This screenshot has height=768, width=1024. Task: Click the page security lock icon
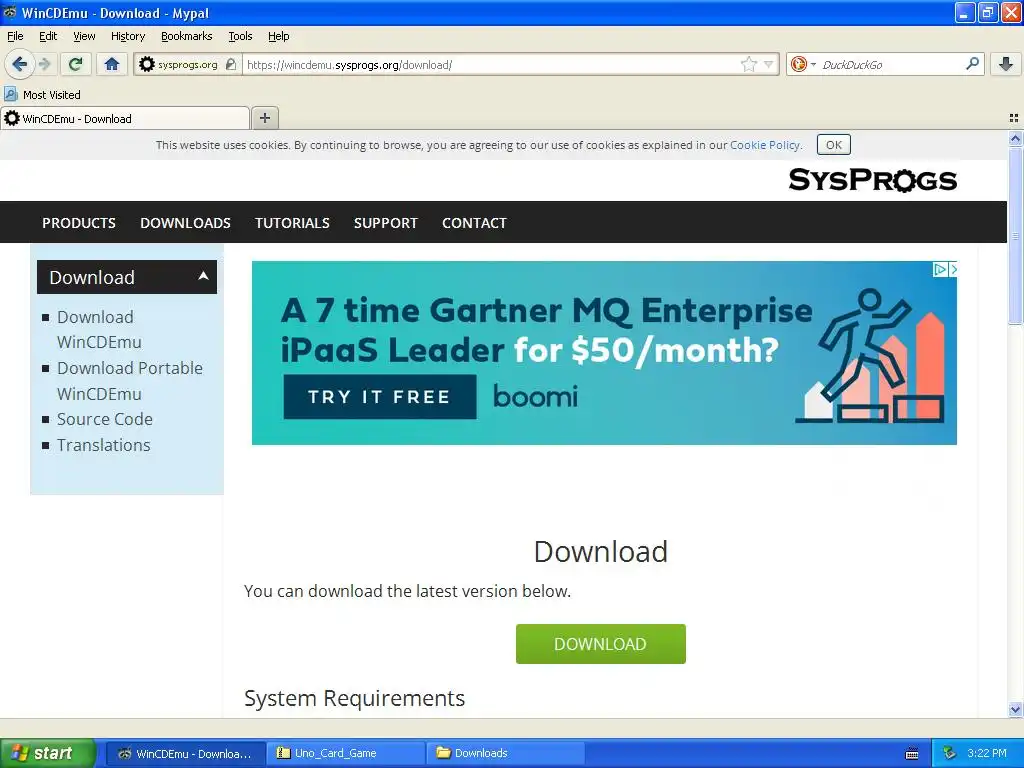(x=231, y=64)
